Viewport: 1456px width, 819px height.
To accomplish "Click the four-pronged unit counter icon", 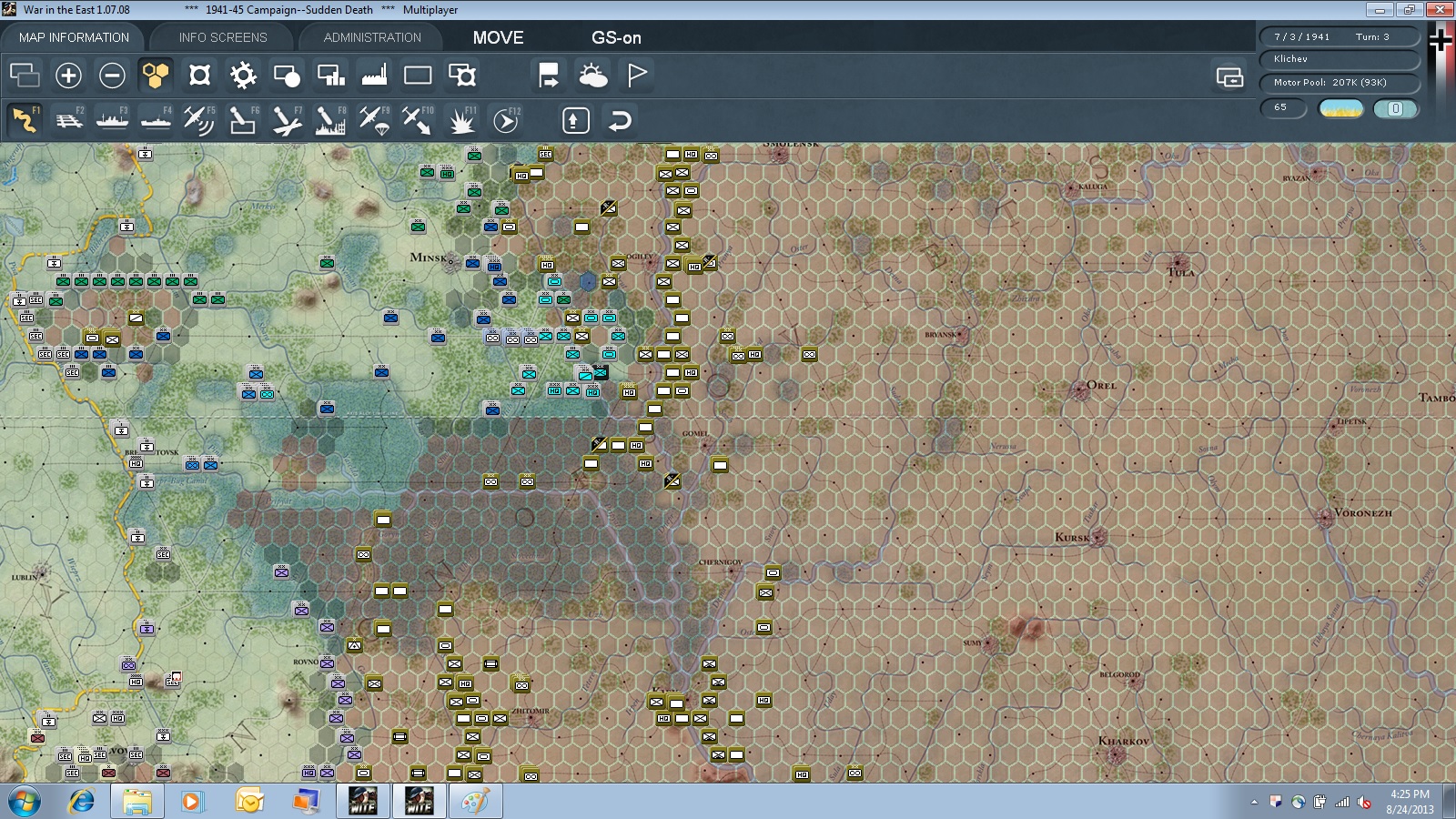I will coord(199,76).
